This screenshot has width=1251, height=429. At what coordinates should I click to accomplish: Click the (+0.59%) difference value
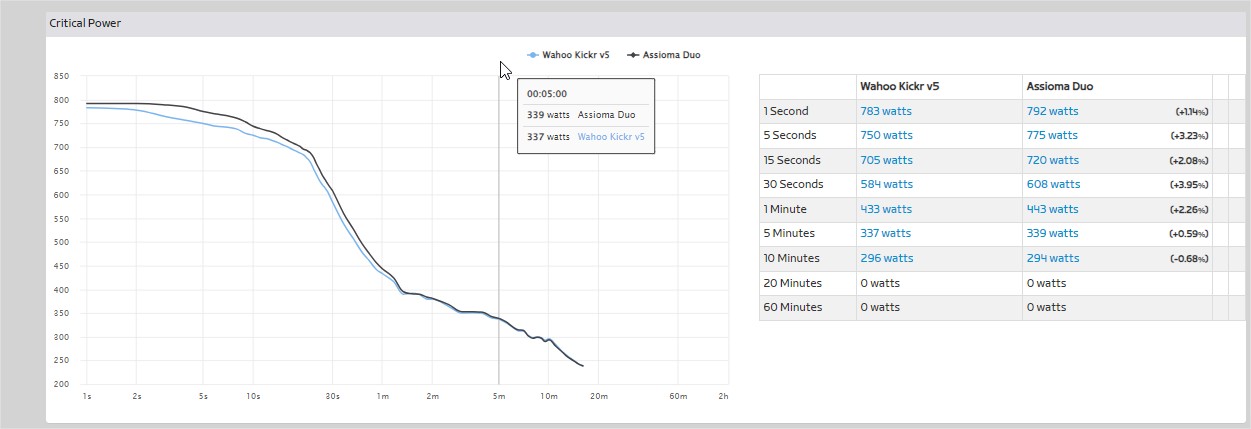click(x=1189, y=234)
